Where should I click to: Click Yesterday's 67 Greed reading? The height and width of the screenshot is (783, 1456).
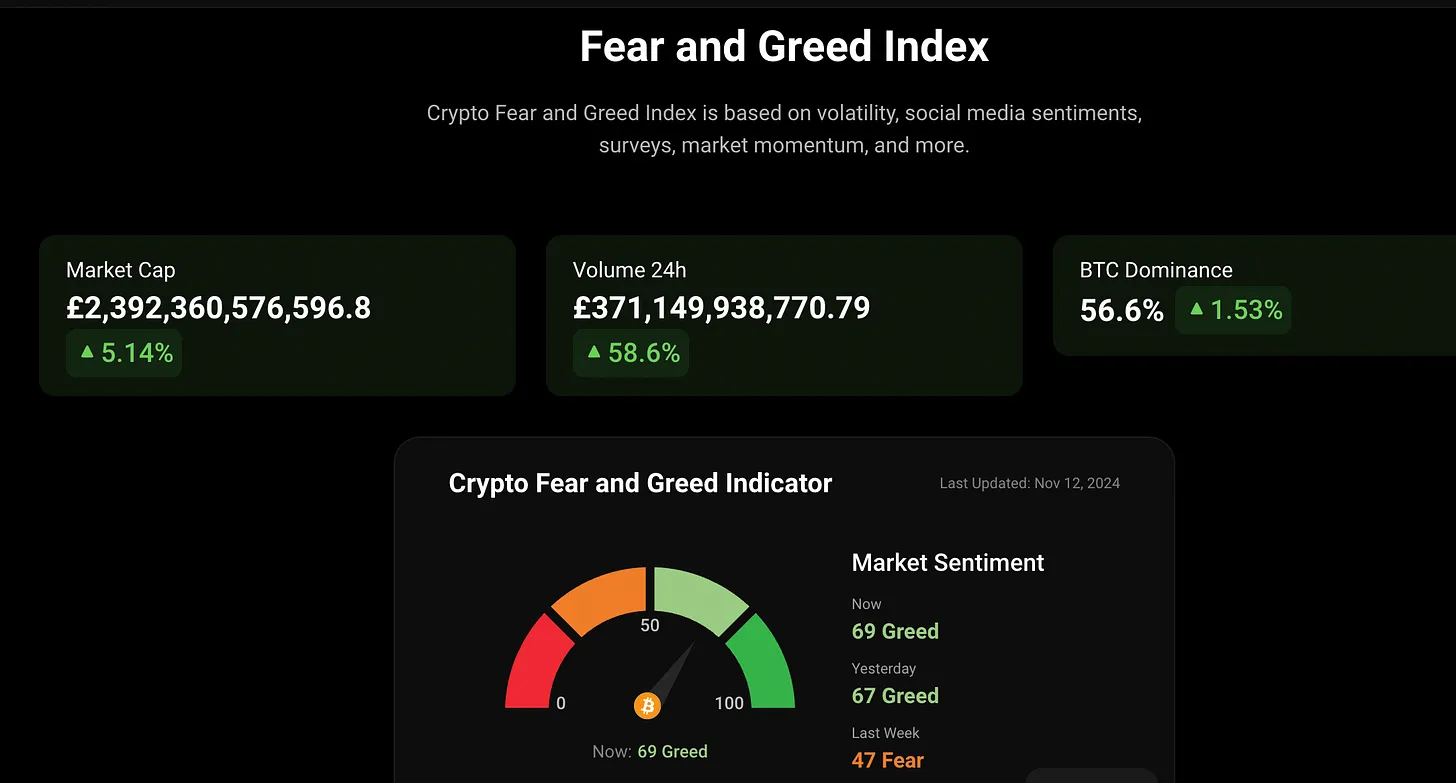click(895, 695)
